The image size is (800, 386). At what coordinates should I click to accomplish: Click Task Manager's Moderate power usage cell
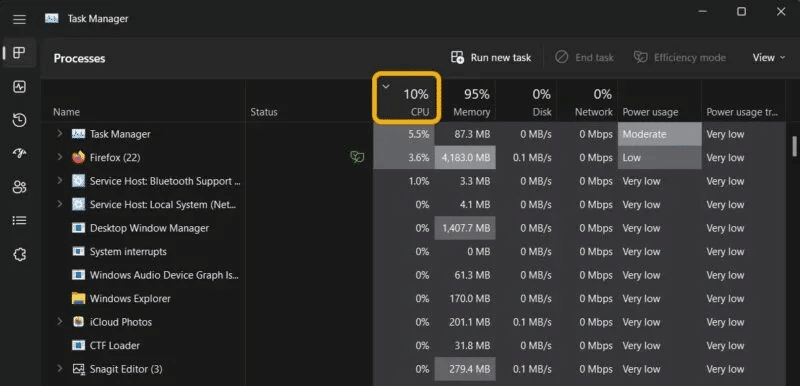tap(660, 134)
